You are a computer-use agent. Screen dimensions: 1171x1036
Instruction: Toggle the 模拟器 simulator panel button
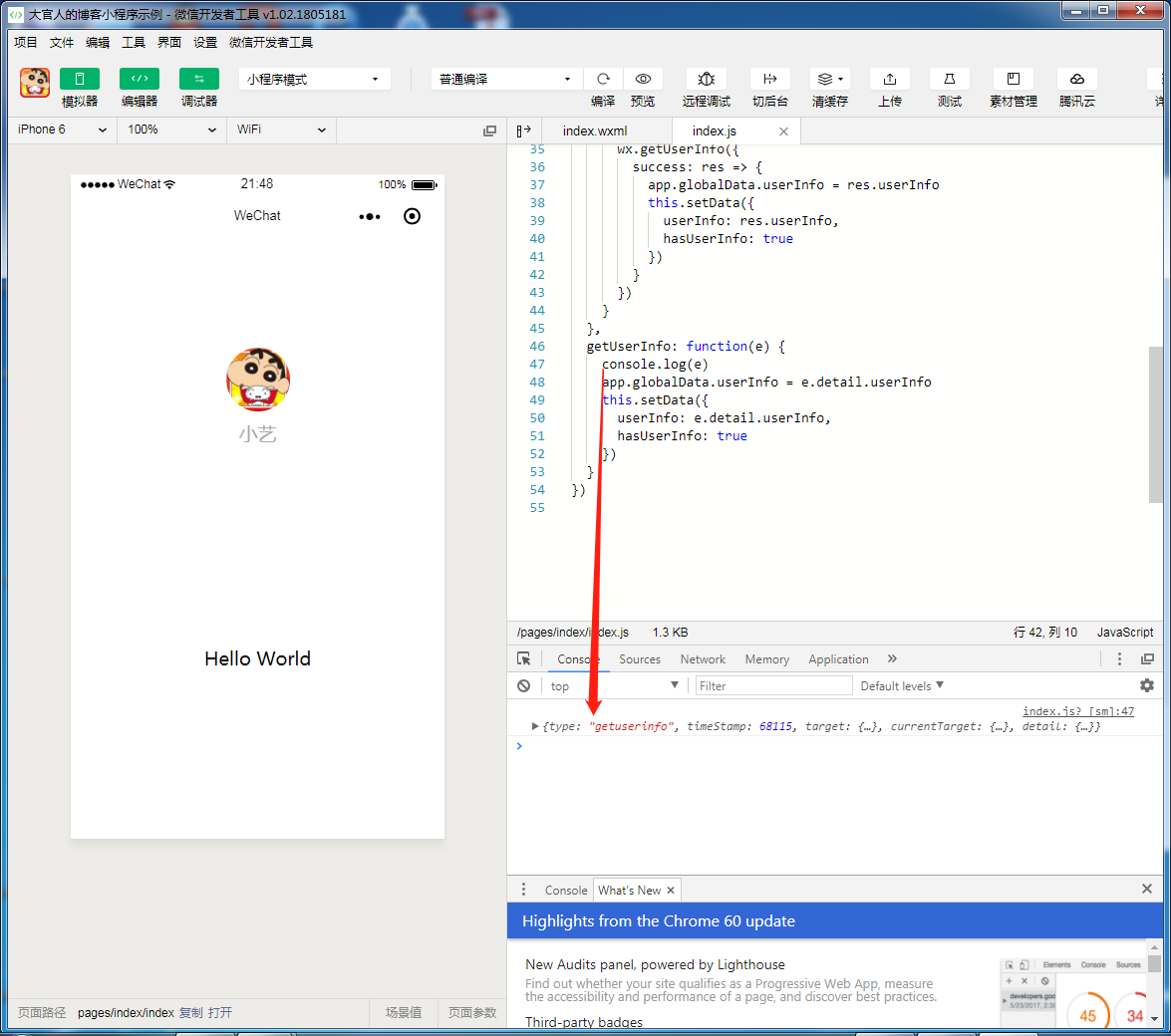[x=79, y=79]
